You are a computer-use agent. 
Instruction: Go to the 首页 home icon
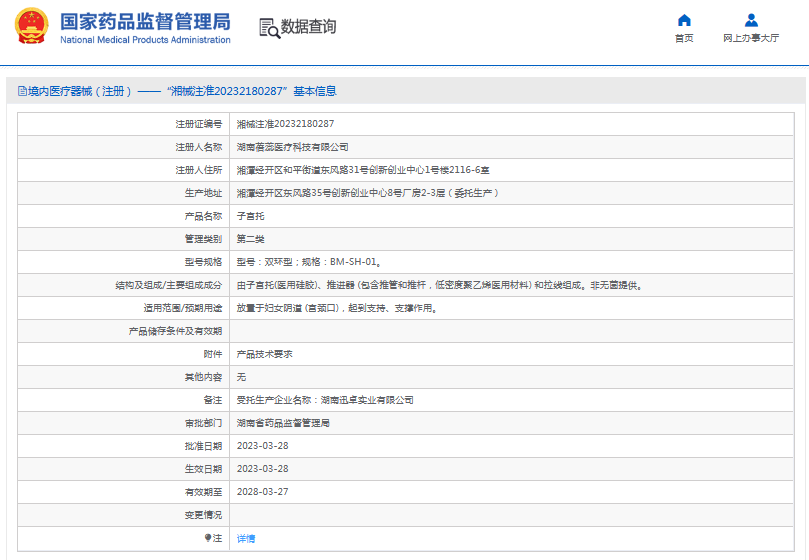point(684,20)
